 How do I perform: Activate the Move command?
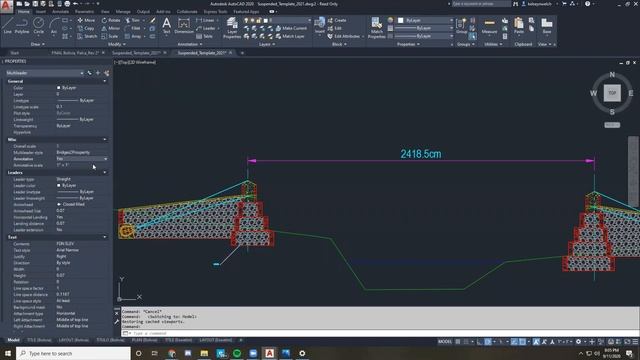[86, 20]
